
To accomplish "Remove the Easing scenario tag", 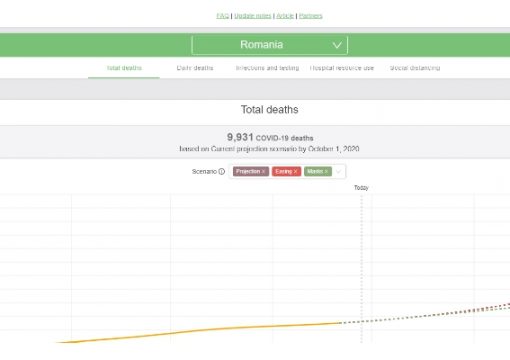I will (295, 172).
